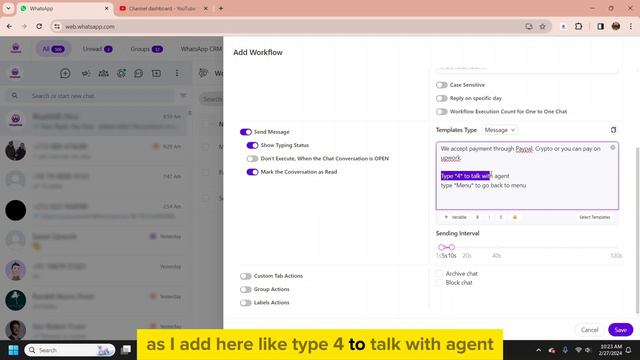Reload the web.whatsapp.com page
640x360 pixels.
[x=39, y=26]
